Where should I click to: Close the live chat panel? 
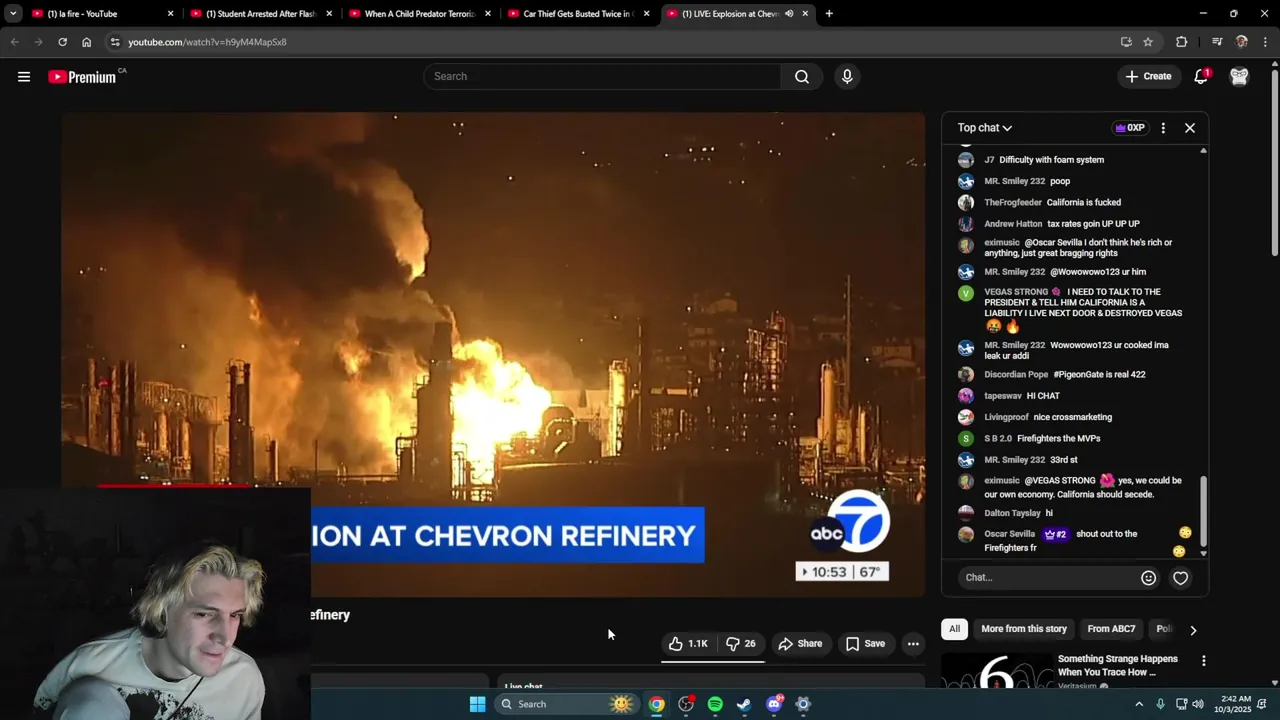1190,128
